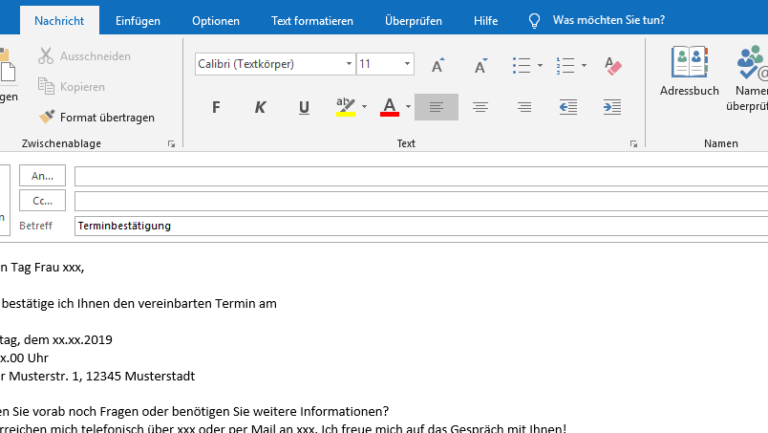Open the Hilfe tab
The height and width of the screenshot is (433, 768).
point(485,21)
